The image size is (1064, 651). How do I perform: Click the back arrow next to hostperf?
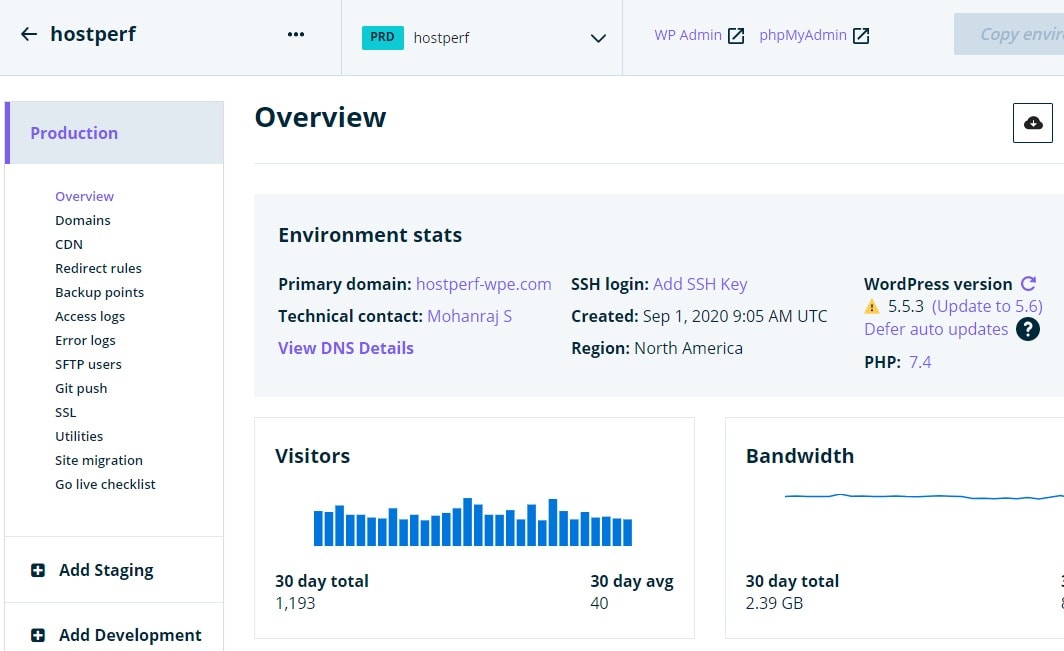[x=28, y=34]
